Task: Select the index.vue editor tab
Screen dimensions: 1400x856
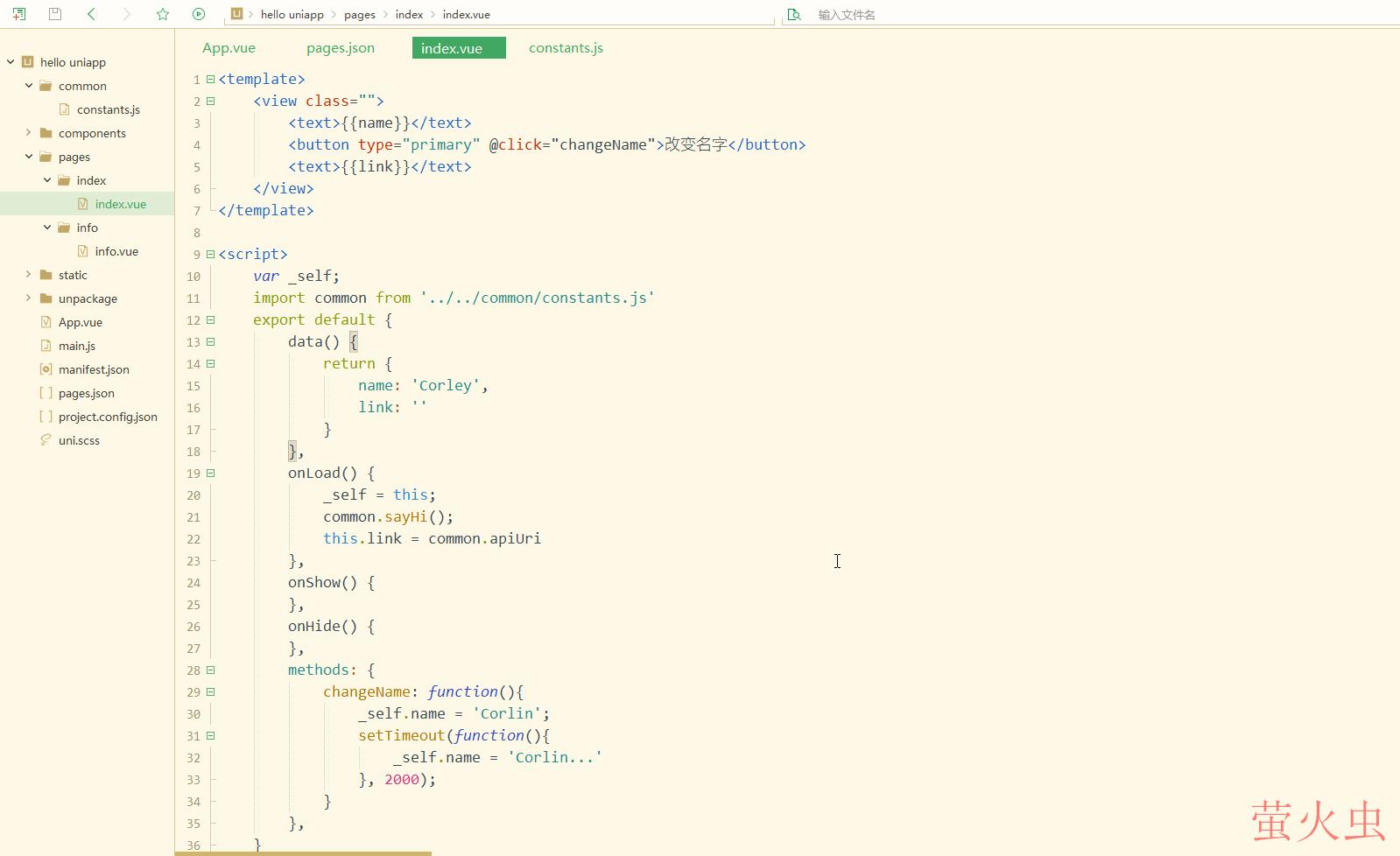Action: [459, 48]
